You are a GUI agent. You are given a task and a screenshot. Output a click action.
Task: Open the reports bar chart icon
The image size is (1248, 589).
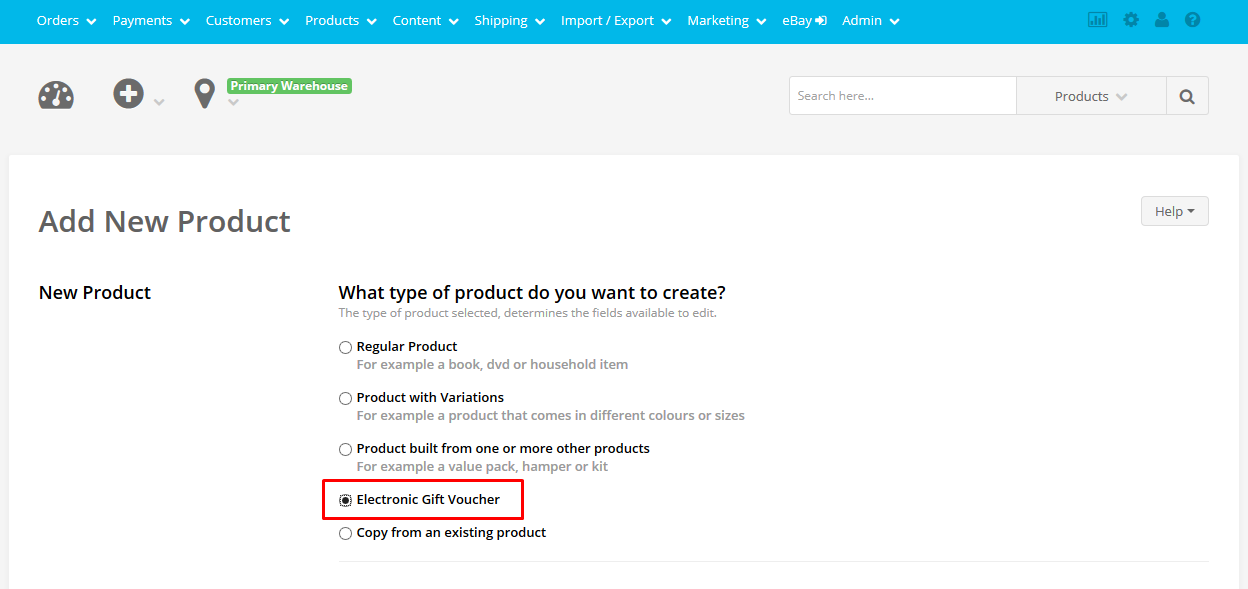point(1098,20)
